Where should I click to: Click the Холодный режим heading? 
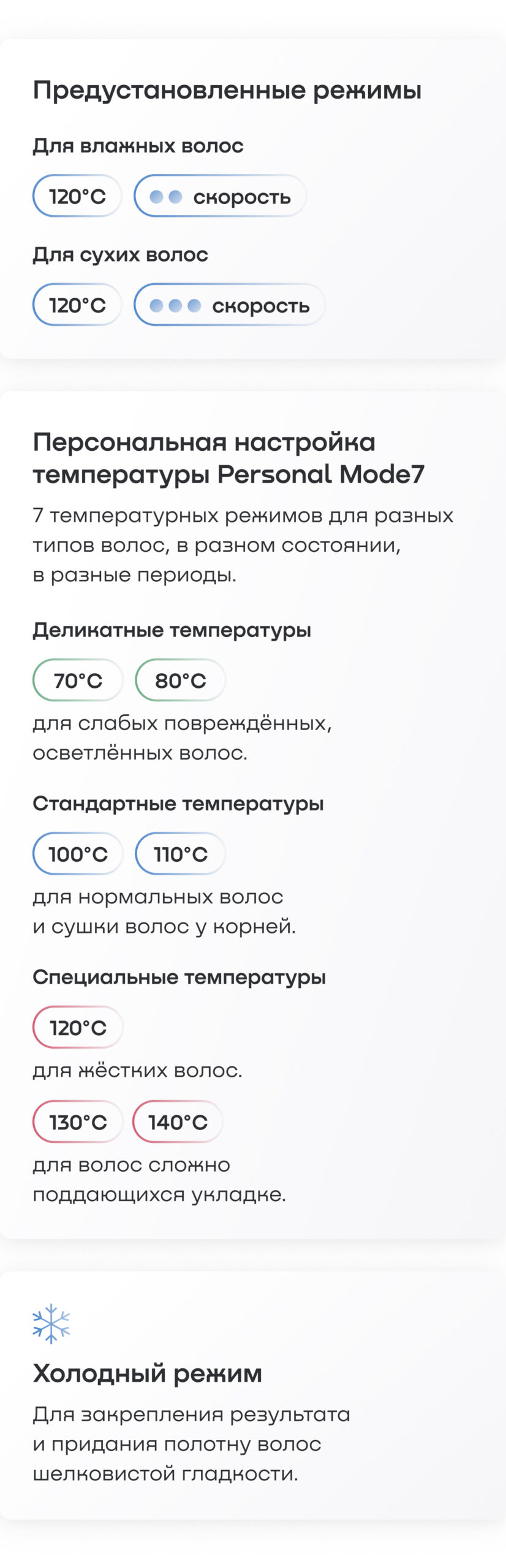[148, 1373]
